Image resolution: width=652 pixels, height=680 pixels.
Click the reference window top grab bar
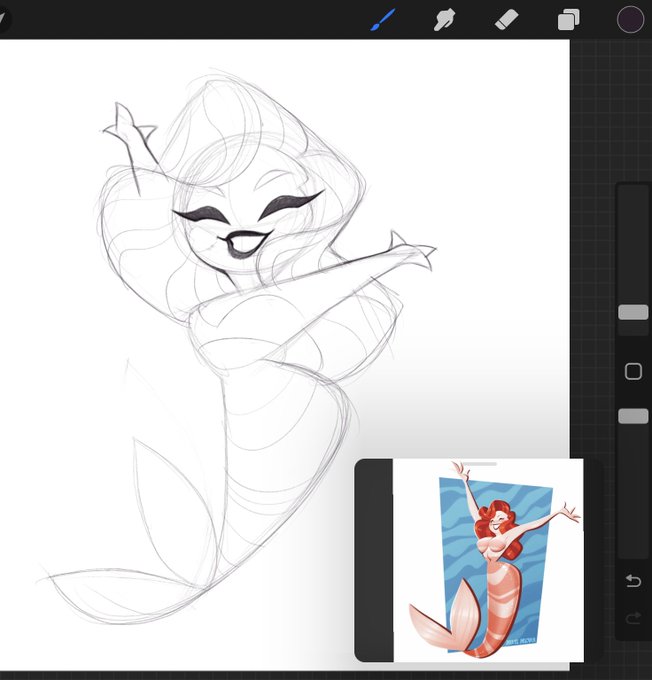click(479, 464)
